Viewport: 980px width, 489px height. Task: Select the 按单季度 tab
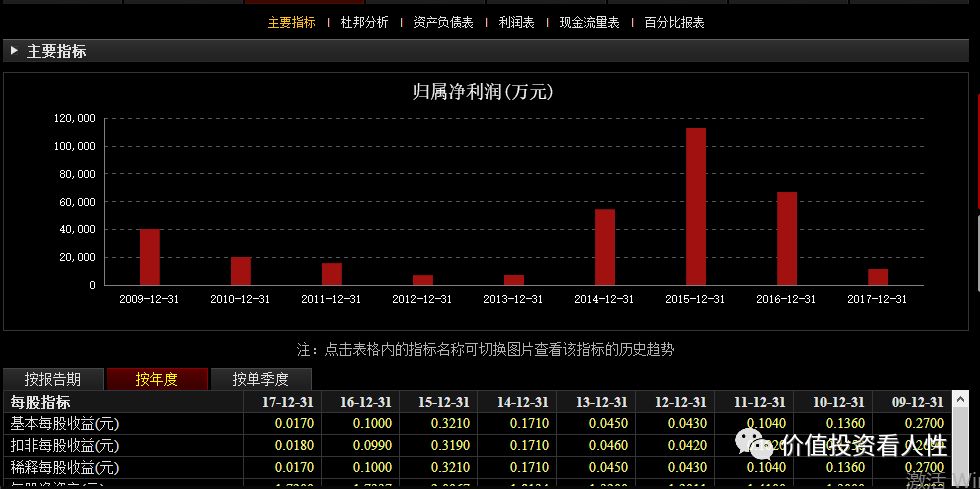[x=261, y=379]
